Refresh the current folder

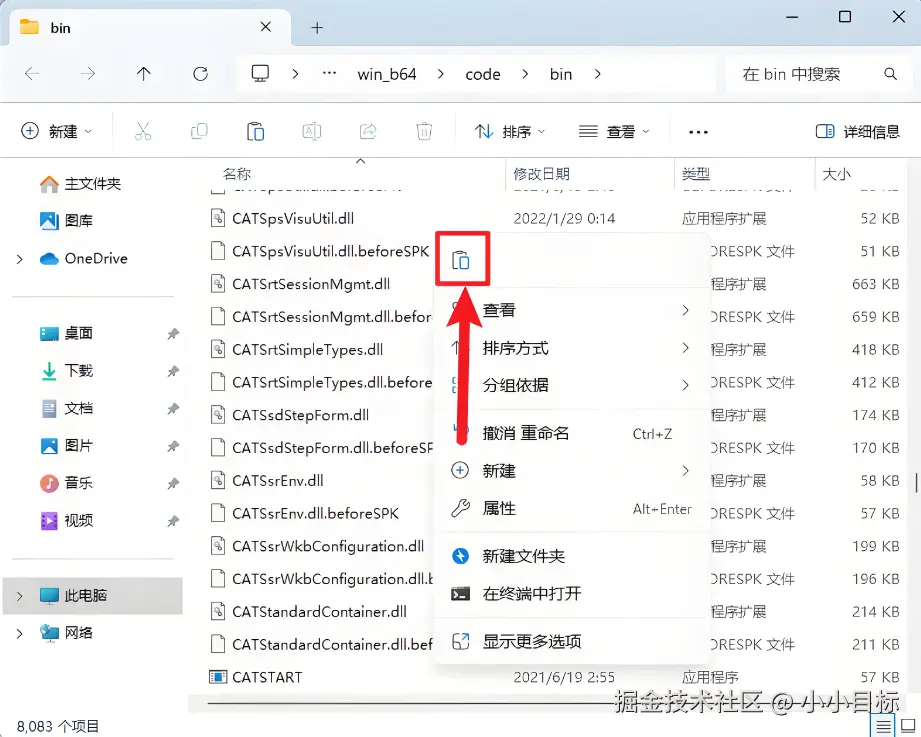click(x=200, y=74)
